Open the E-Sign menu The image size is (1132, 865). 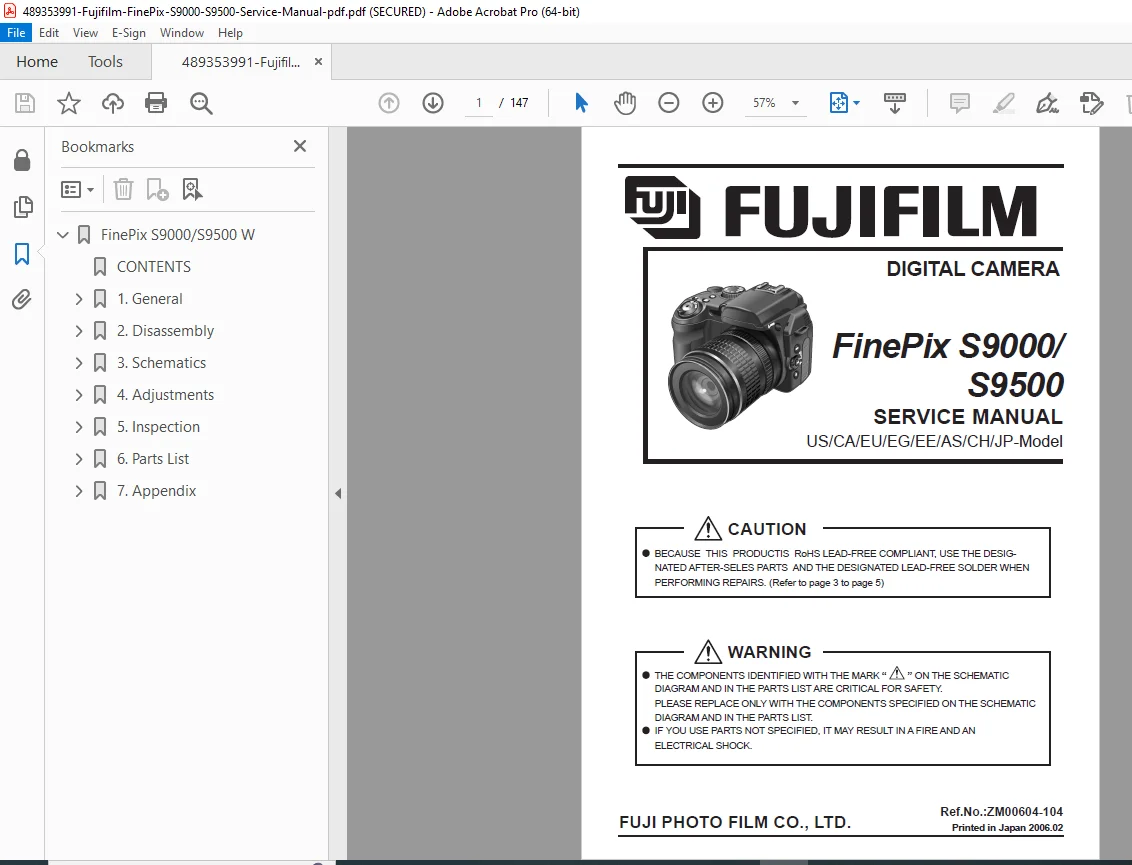point(129,32)
